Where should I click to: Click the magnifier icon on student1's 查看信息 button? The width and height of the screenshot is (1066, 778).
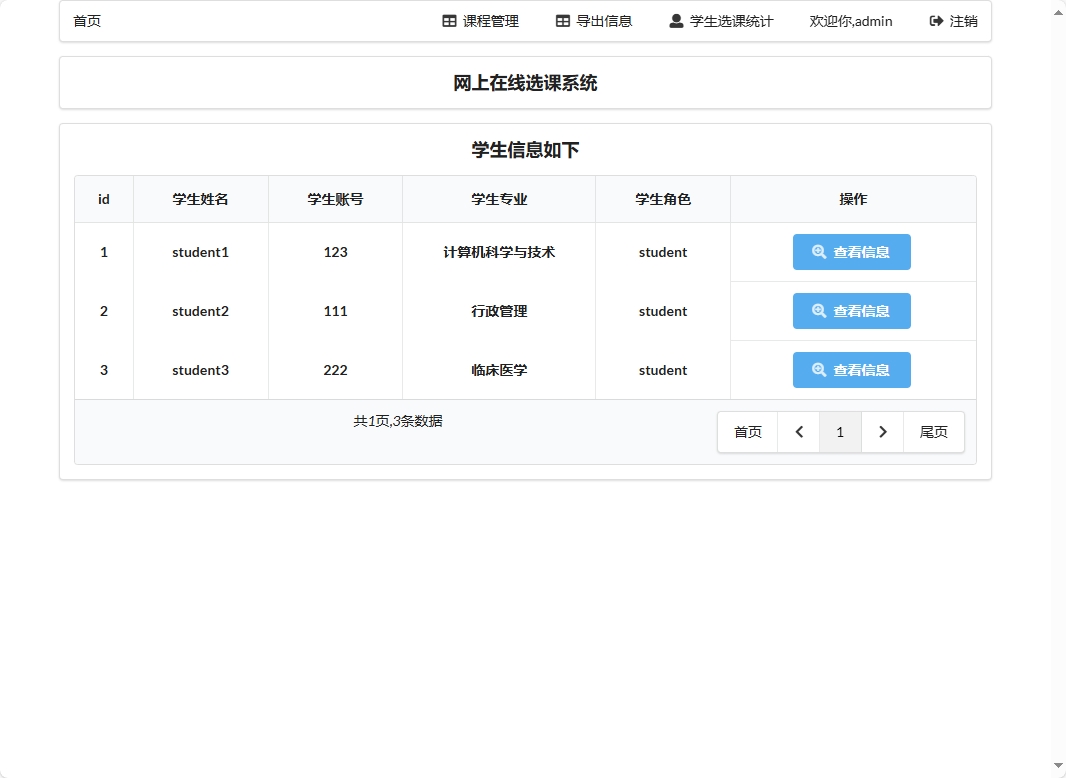816,252
